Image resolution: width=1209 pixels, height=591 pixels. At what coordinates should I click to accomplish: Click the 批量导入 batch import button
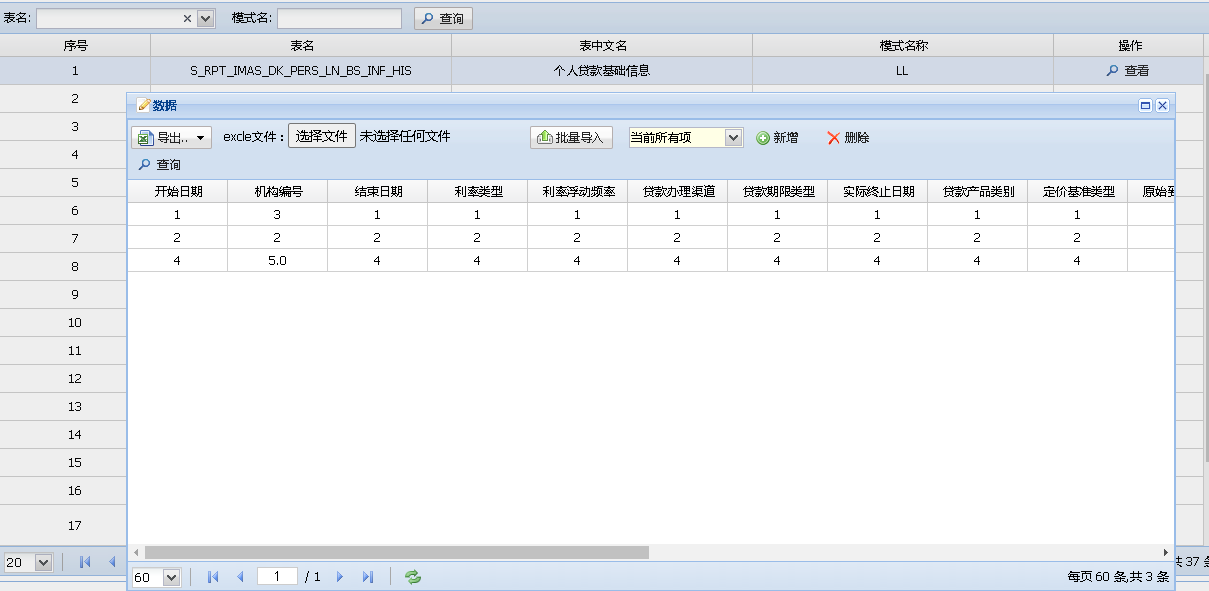(571, 138)
